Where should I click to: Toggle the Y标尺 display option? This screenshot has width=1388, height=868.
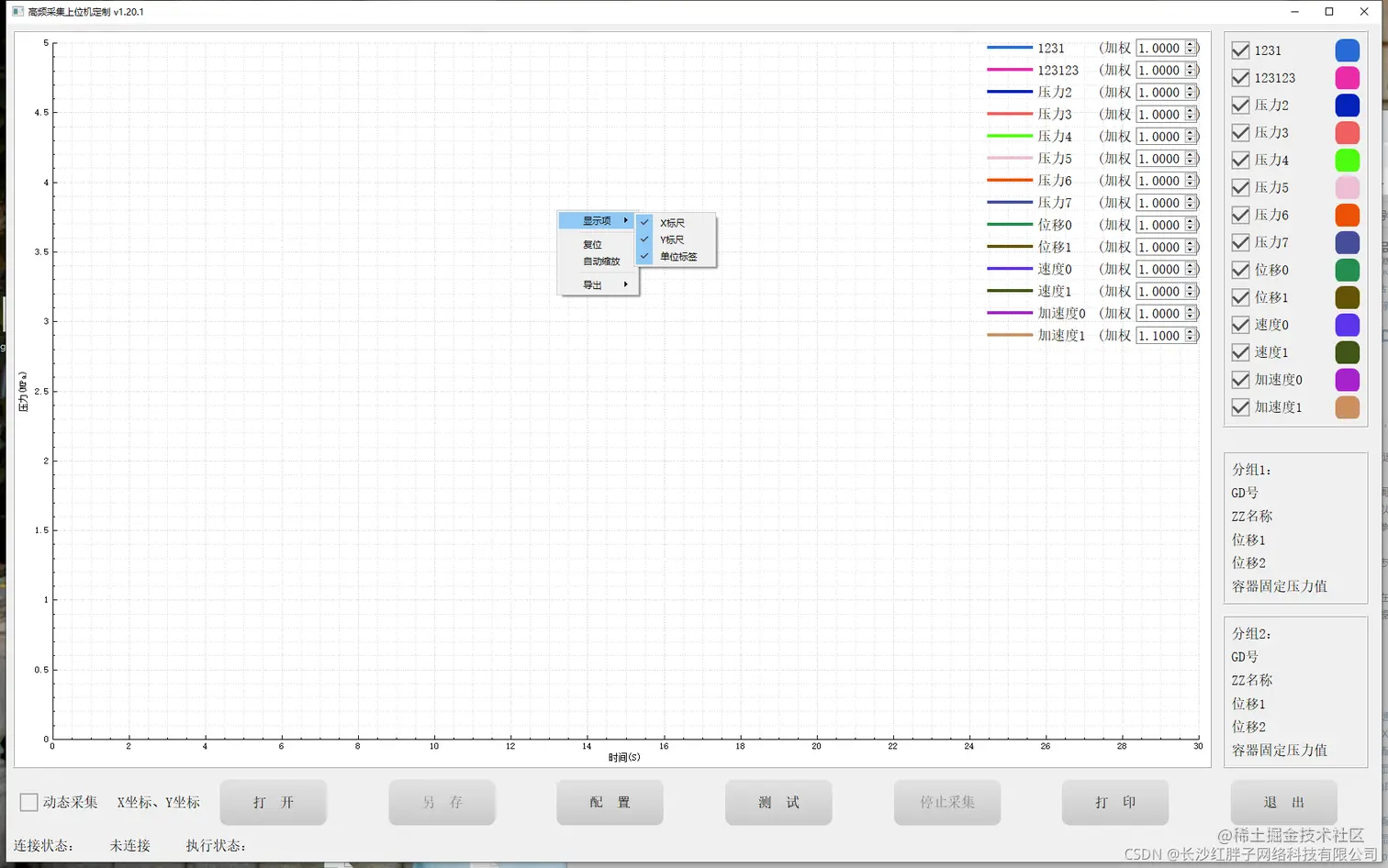click(676, 239)
